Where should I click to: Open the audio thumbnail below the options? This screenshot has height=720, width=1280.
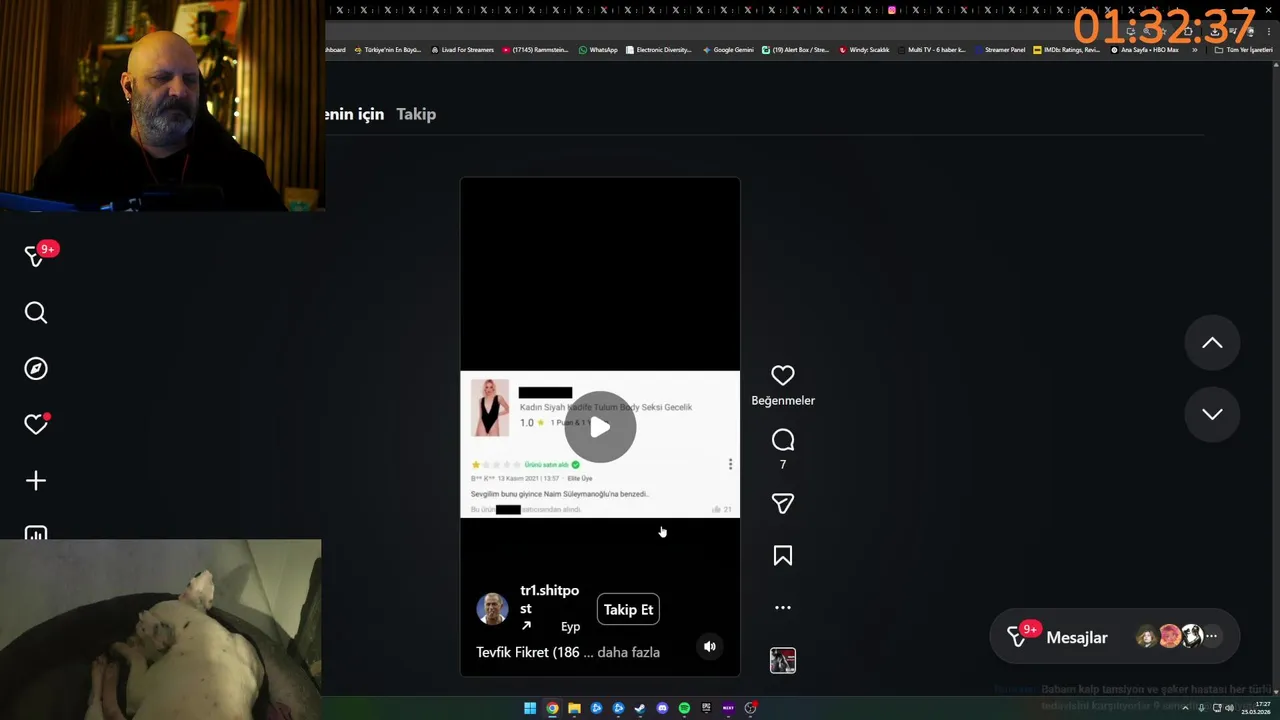point(783,660)
